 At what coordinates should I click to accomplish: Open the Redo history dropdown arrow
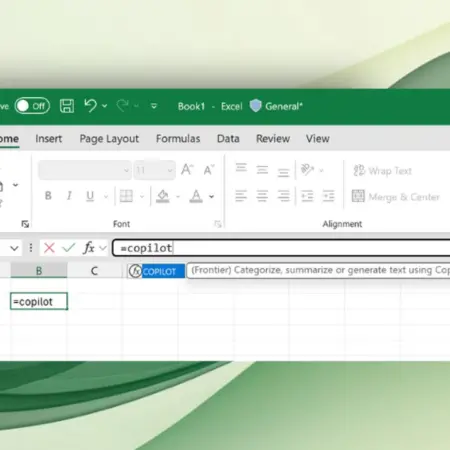(x=136, y=106)
